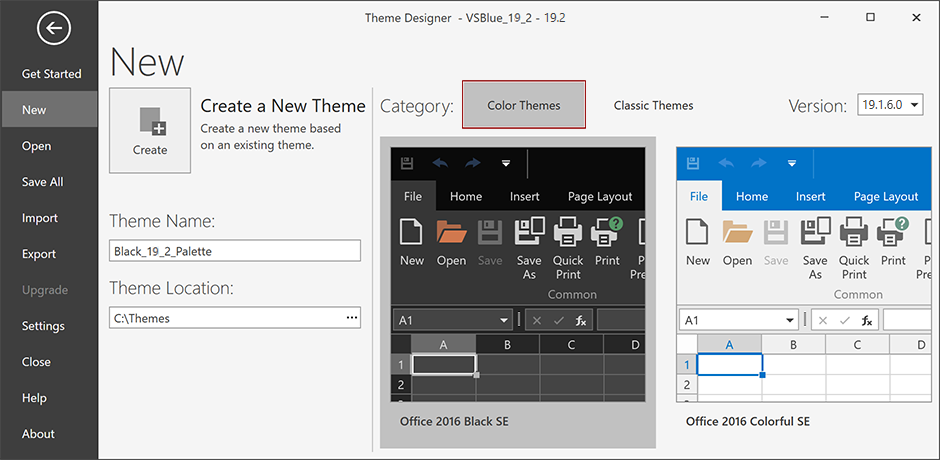This screenshot has width=940, height=460.
Task: Click checkmark confirm icon in Colorful SE preview
Action: pos(845,320)
